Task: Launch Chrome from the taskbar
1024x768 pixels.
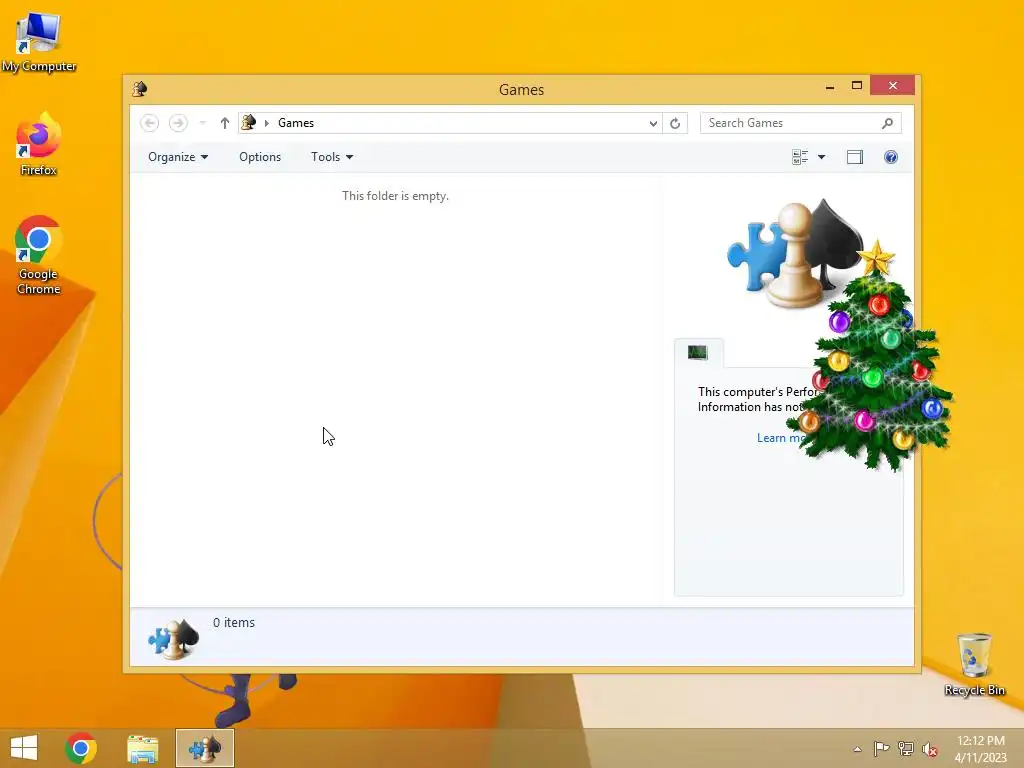Action: coord(81,748)
